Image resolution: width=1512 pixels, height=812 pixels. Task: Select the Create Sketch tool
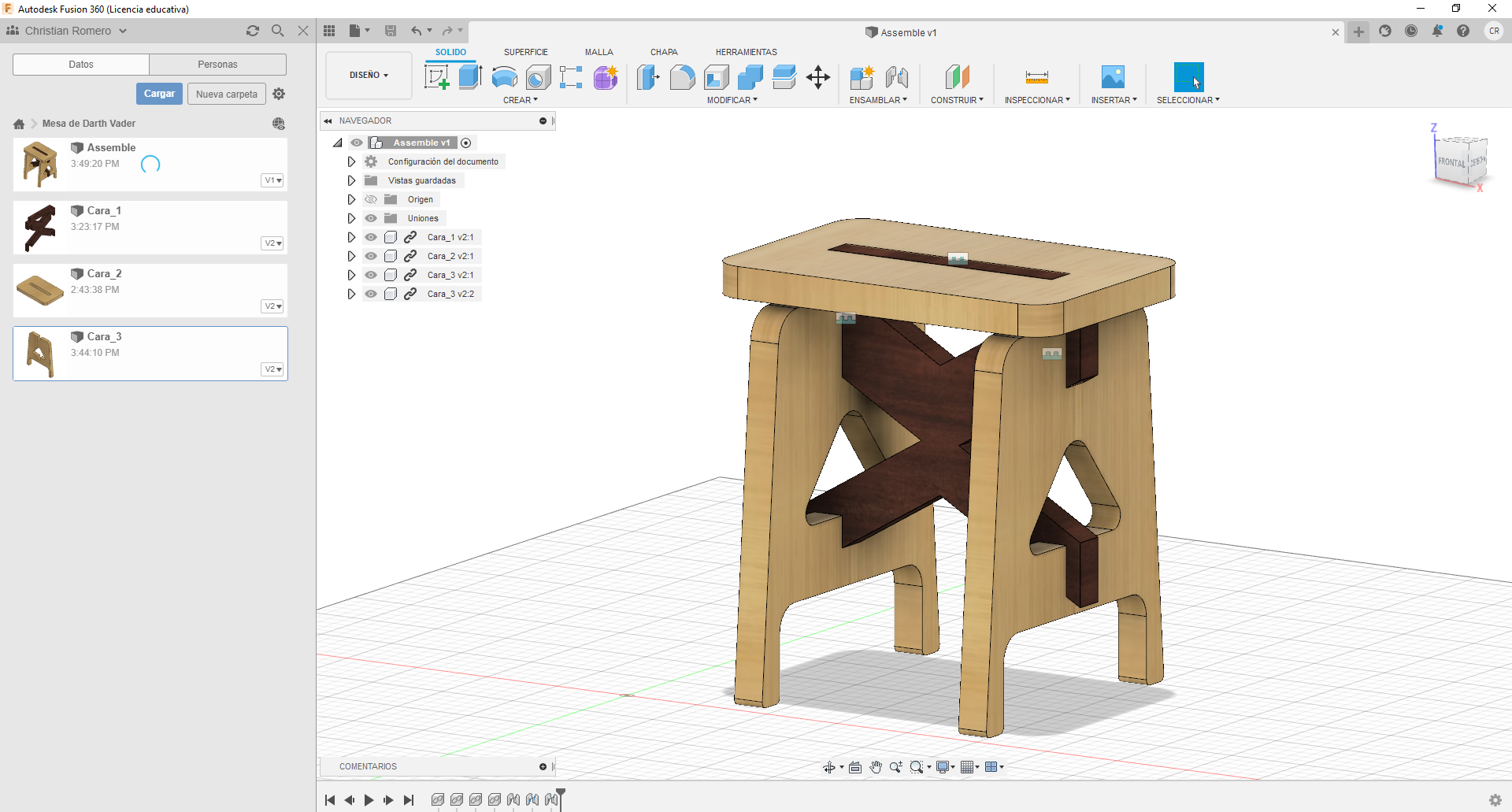tap(436, 77)
